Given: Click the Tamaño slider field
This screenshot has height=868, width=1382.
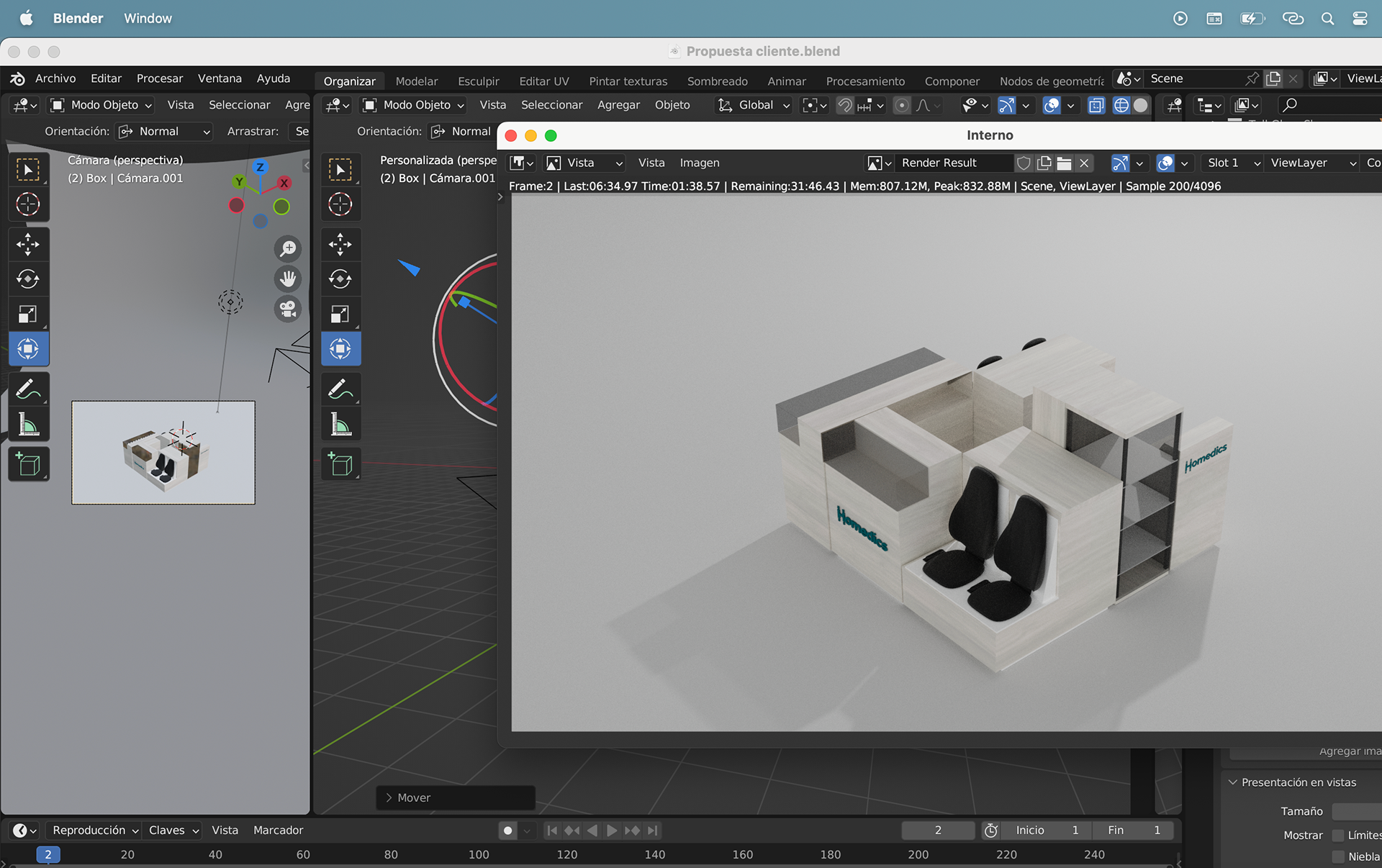Looking at the screenshot, I should click(x=1356, y=811).
